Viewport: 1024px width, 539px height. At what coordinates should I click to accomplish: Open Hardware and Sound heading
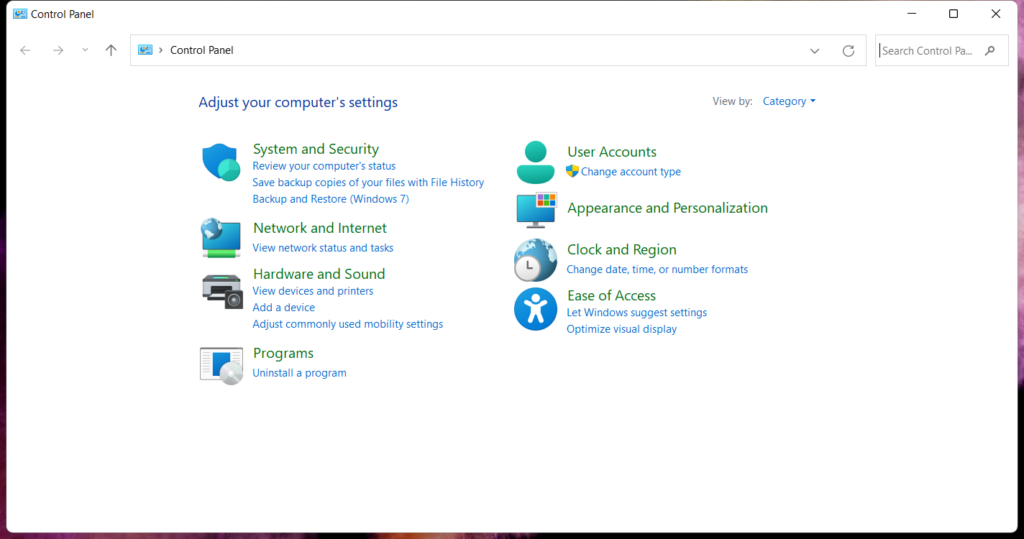point(319,274)
